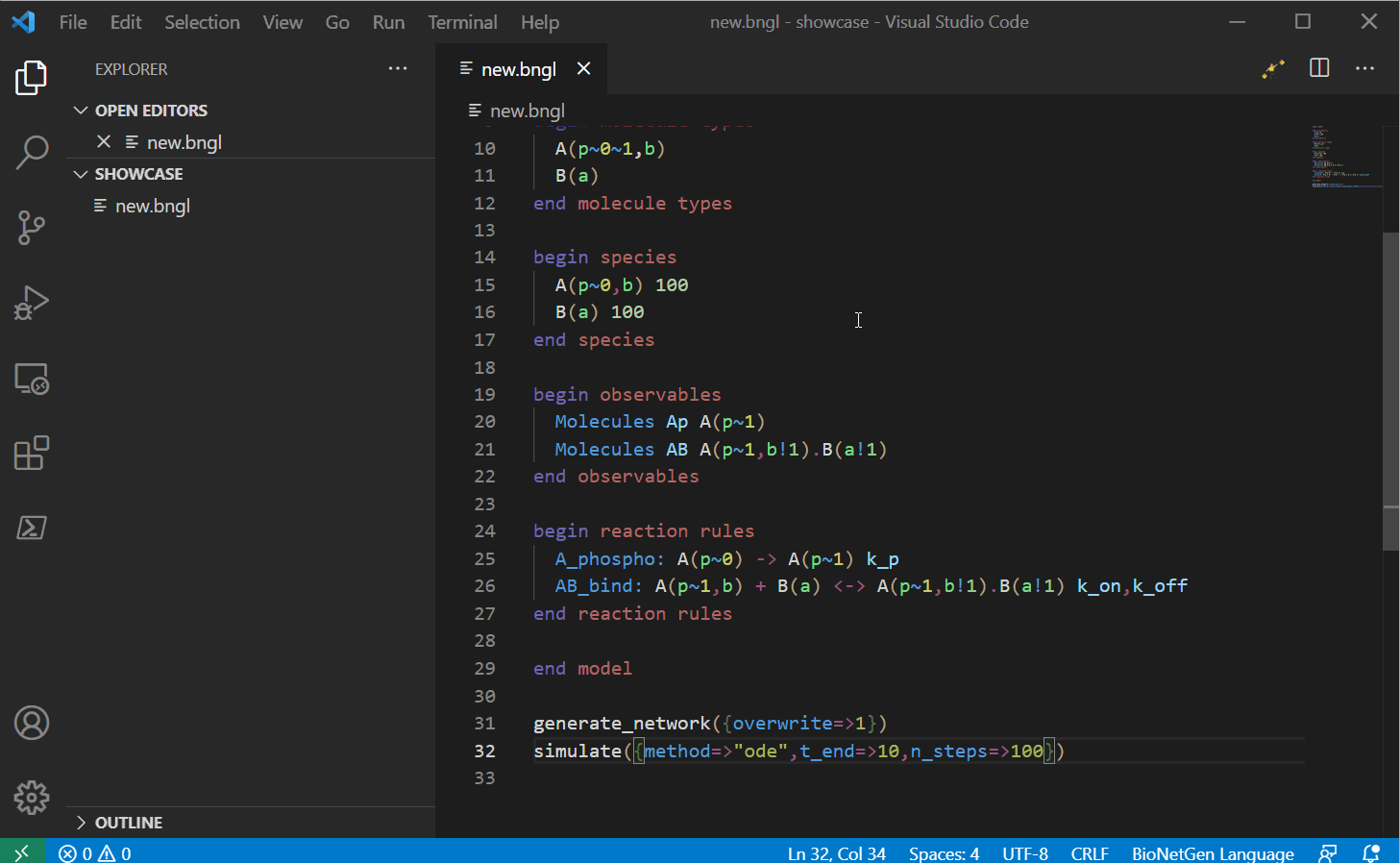Open the Accounts menu icon
The image size is (1400, 863).
[32, 723]
